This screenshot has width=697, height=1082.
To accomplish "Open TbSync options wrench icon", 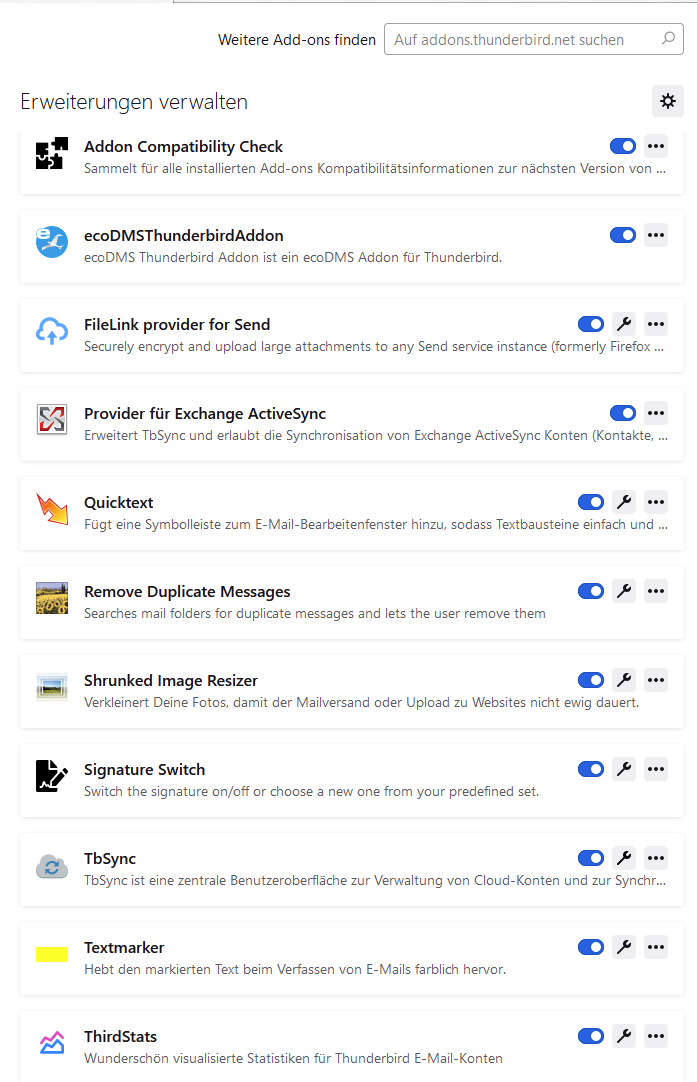I will 624,858.
